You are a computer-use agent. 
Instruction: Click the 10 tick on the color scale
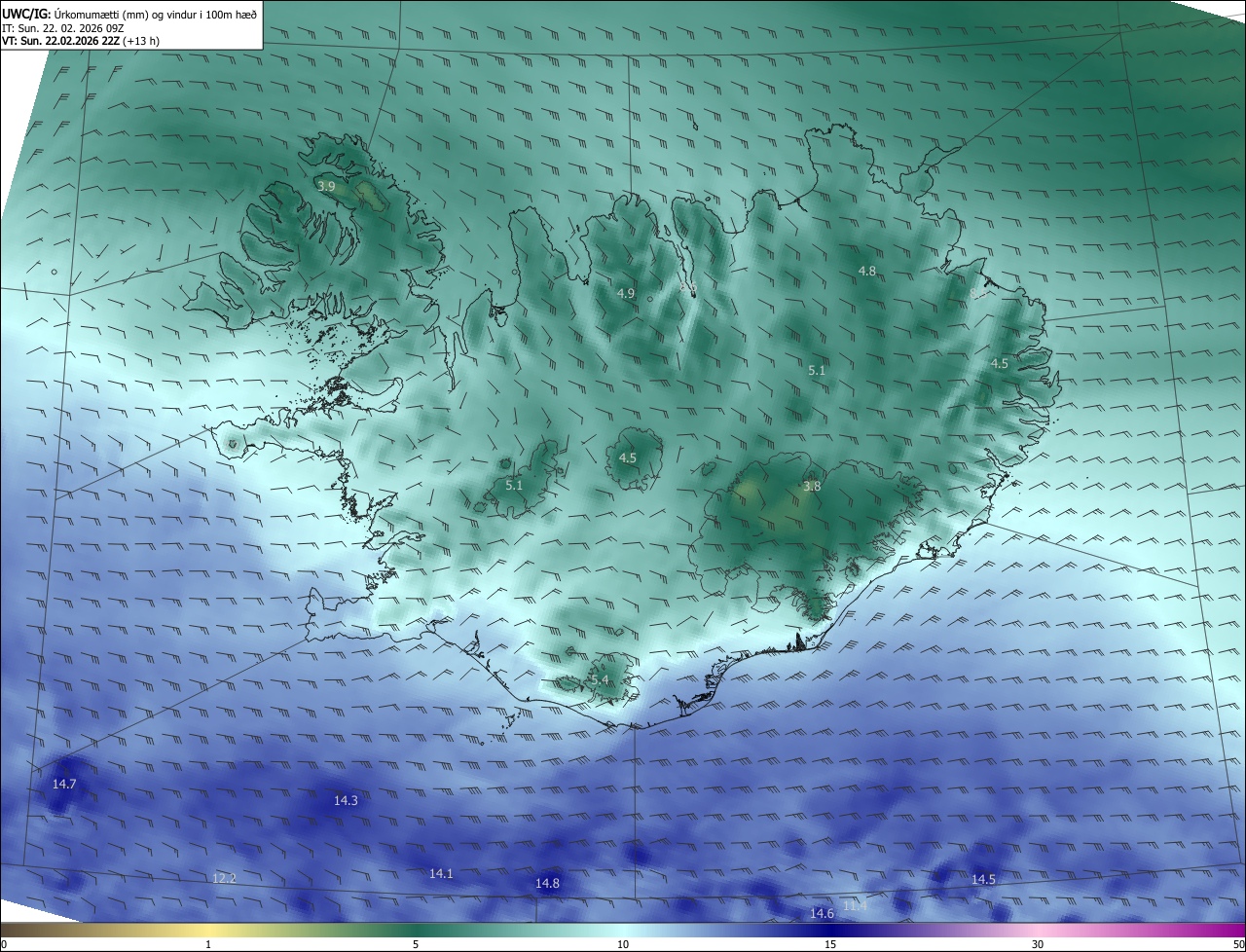(x=623, y=944)
